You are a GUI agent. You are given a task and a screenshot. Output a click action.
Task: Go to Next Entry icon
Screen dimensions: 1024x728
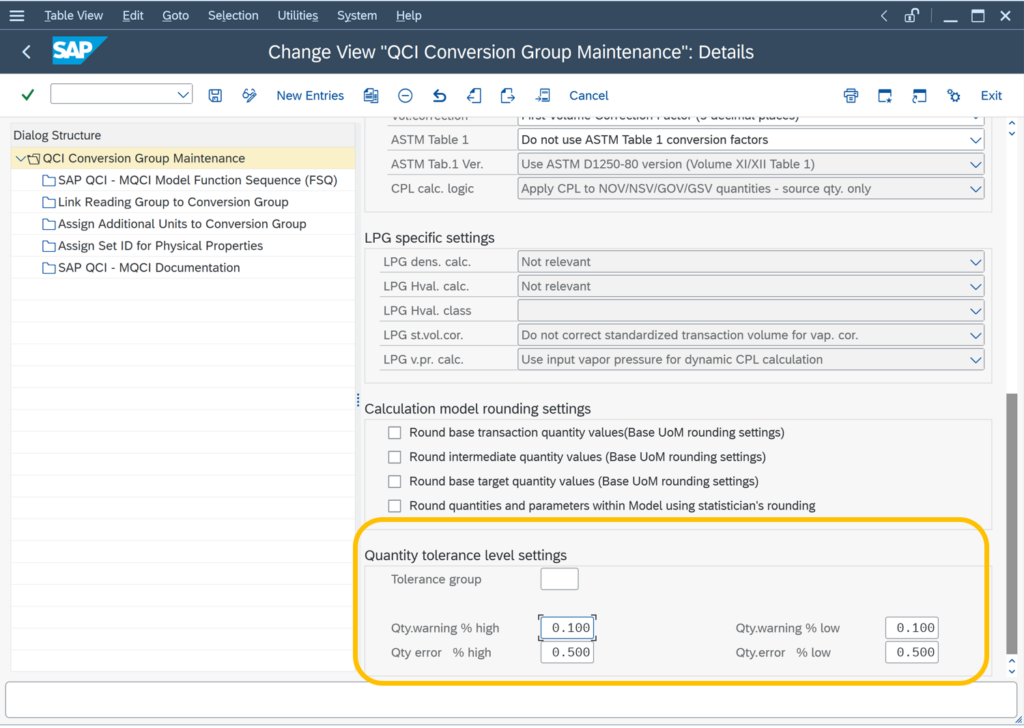507,95
